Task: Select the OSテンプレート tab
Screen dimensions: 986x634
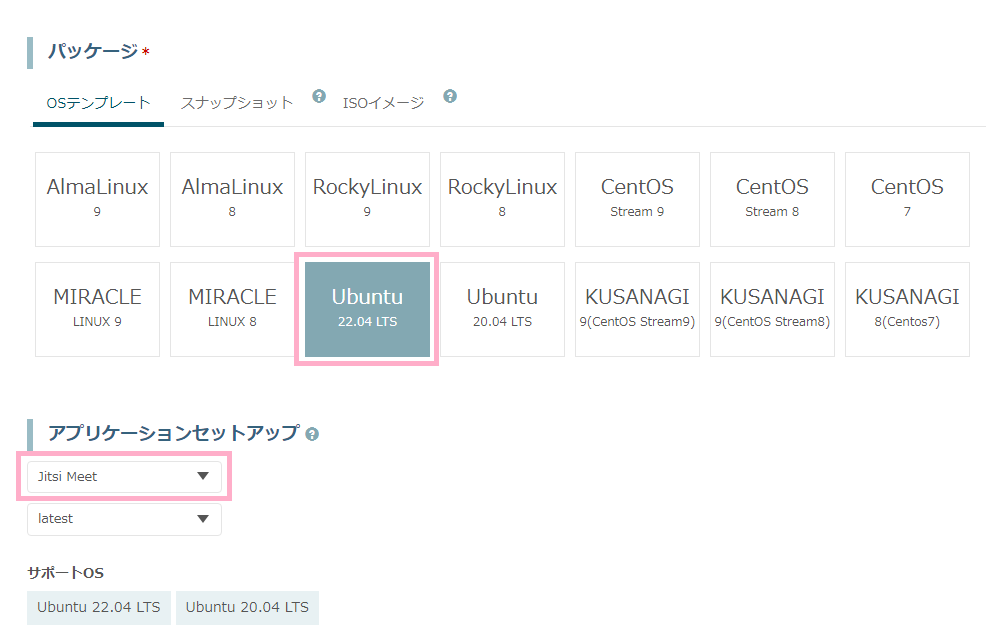Action: (98, 103)
